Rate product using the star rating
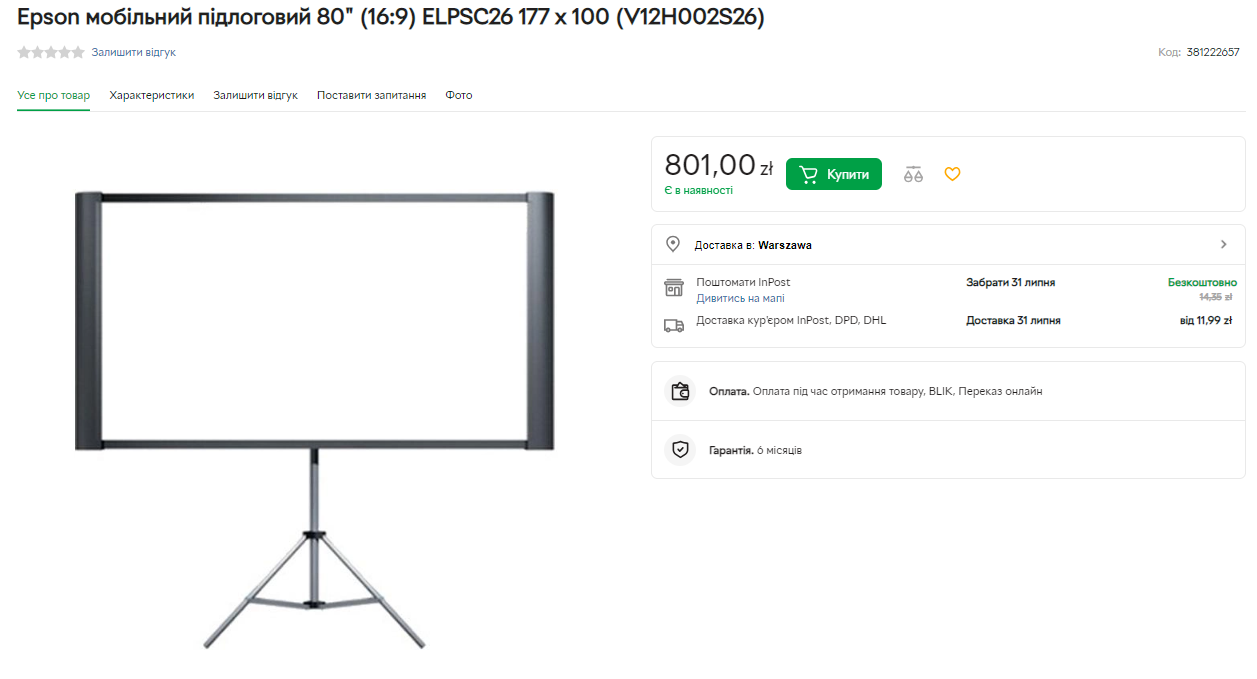1257x679 pixels. (51, 52)
